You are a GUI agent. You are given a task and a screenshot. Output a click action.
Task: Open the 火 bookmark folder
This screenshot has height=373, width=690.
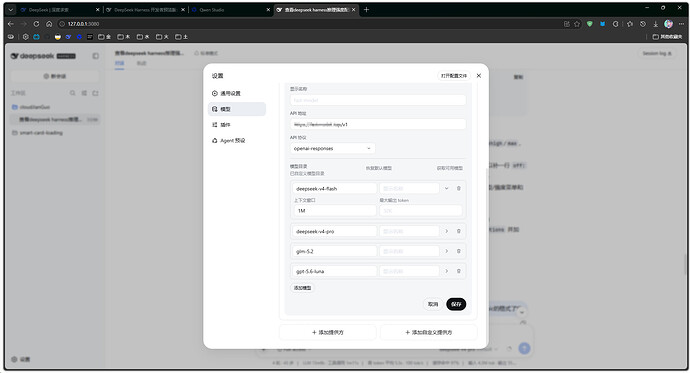(162, 37)
